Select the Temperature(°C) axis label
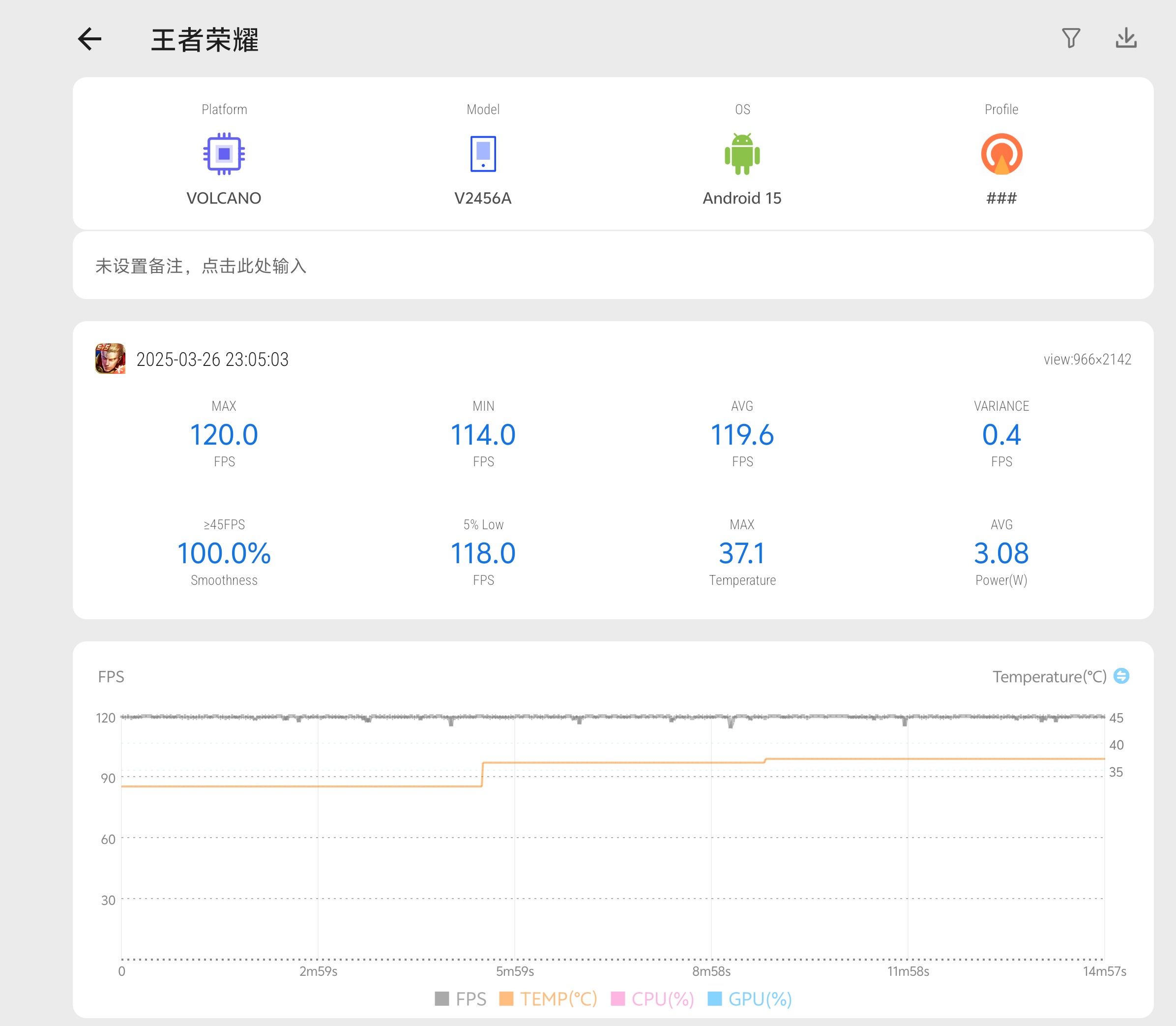1176x1026 pixels. click(1050, 677)
